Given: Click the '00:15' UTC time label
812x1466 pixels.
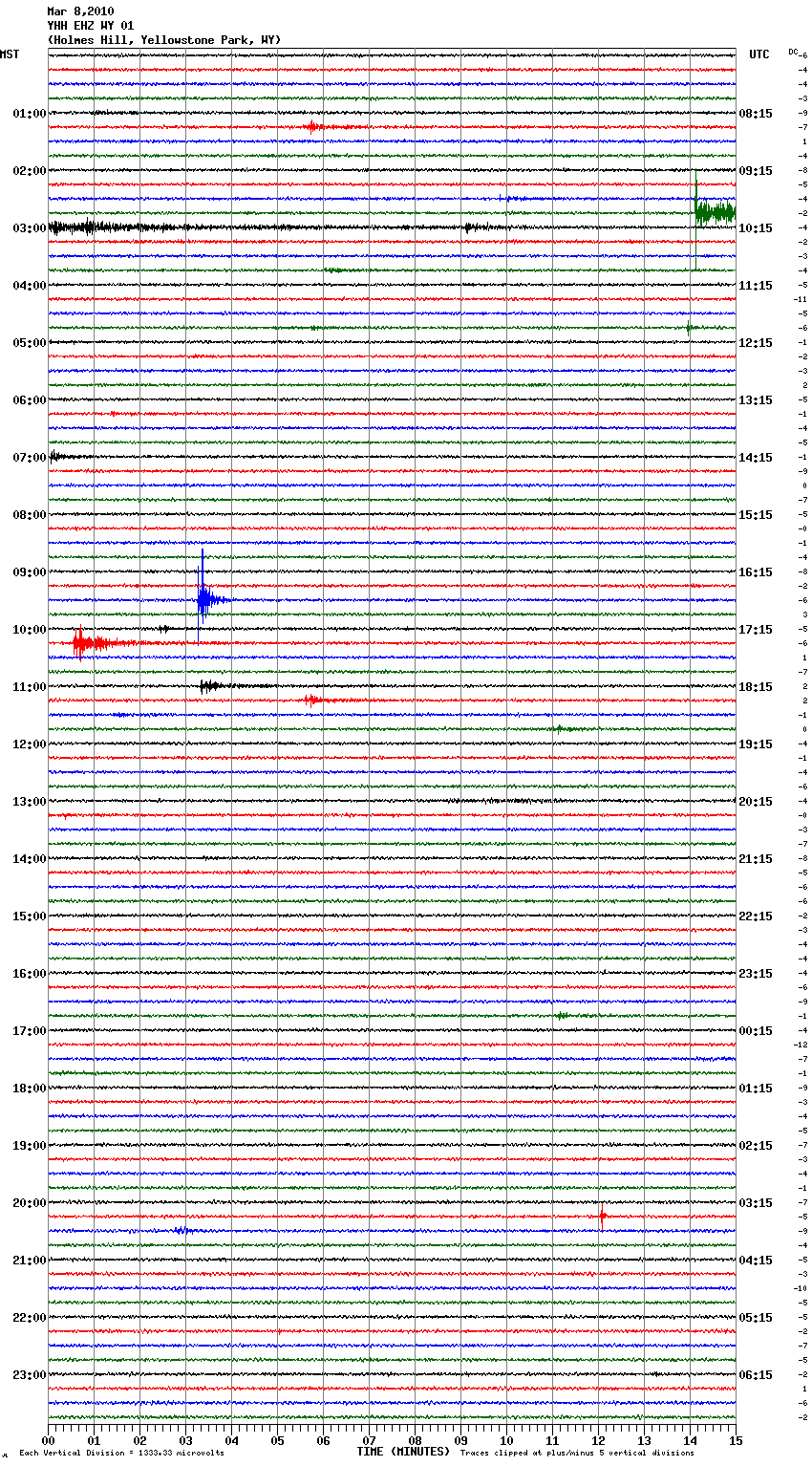Looking at the screenshot, I should point(756,1031).
